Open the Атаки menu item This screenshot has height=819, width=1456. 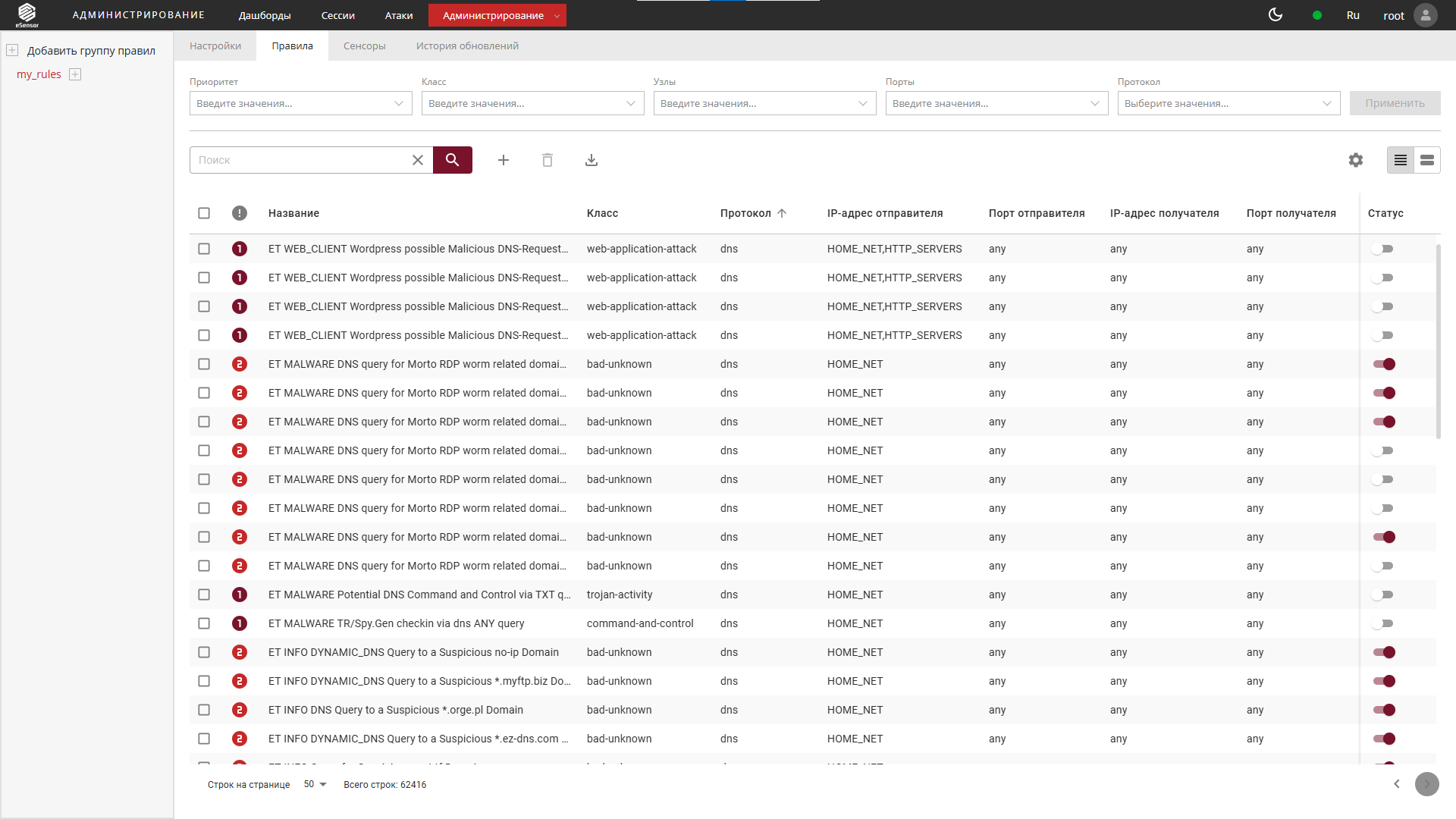point(398,15)
